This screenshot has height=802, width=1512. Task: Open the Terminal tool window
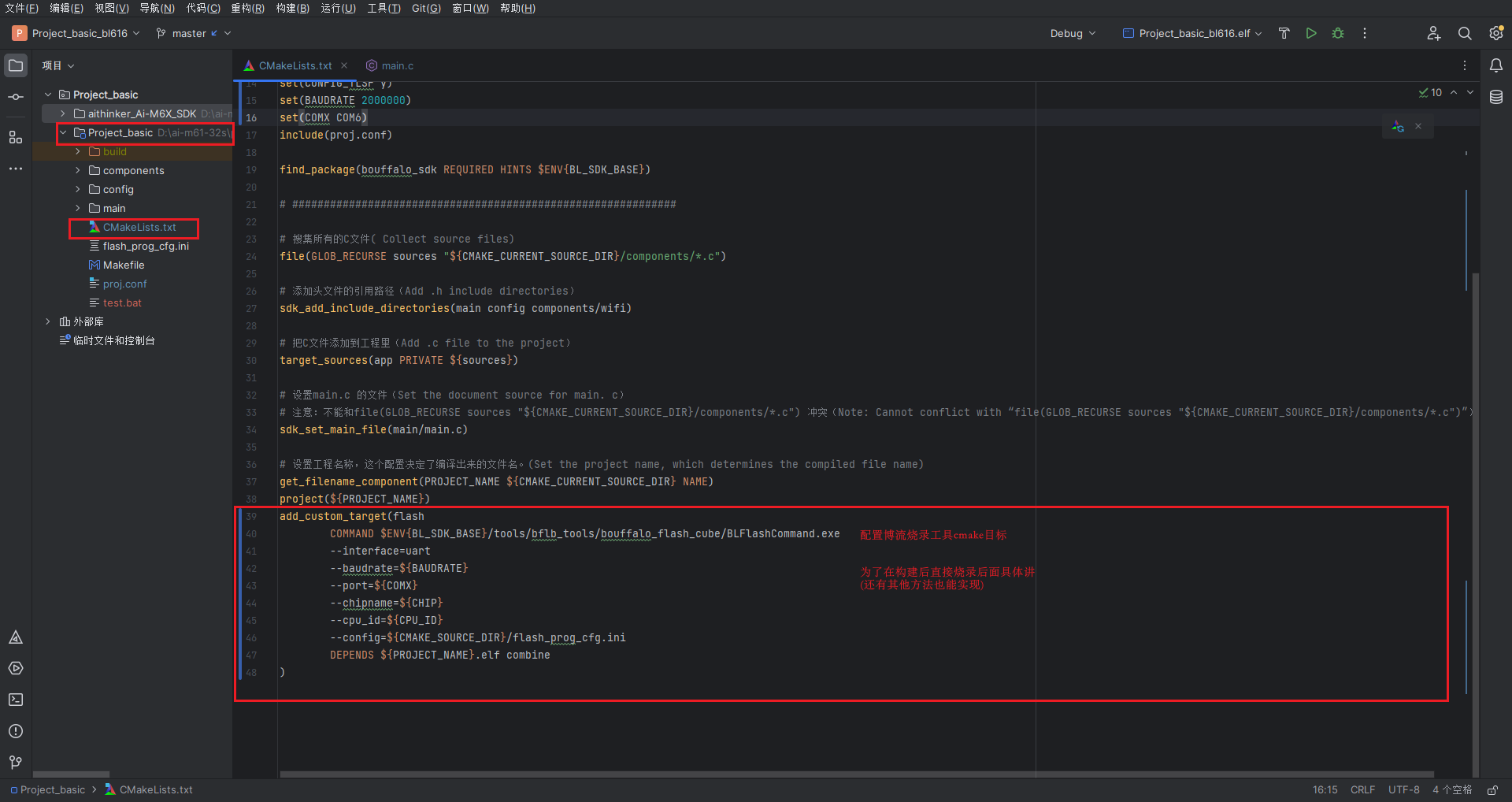tap(16, 700)
